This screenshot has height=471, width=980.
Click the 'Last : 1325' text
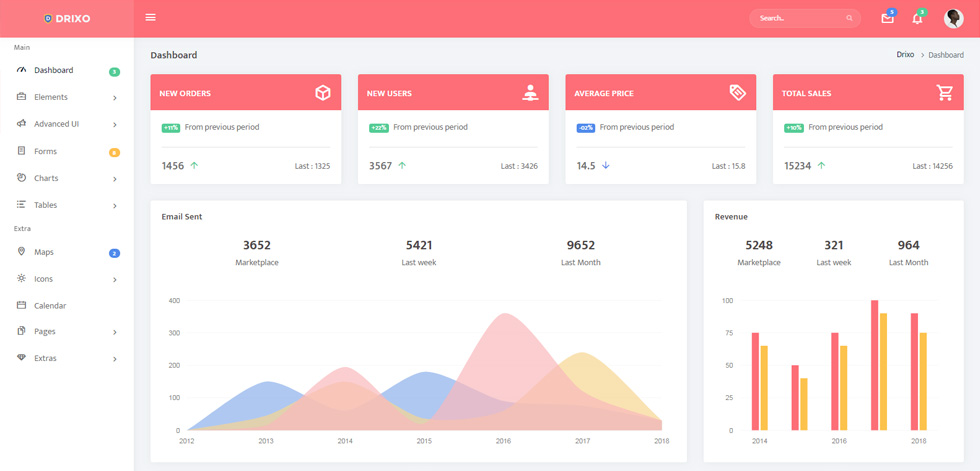312,166
